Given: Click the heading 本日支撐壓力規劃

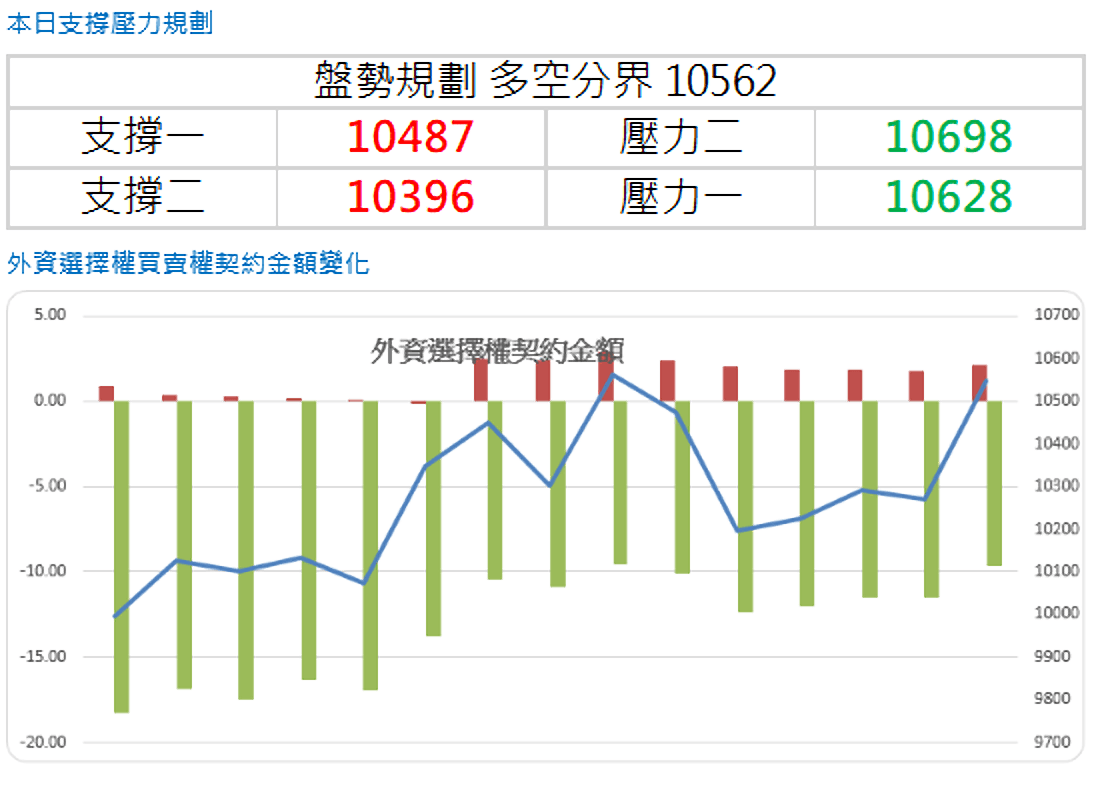Looking at the screenshot, I should point(109,23).
